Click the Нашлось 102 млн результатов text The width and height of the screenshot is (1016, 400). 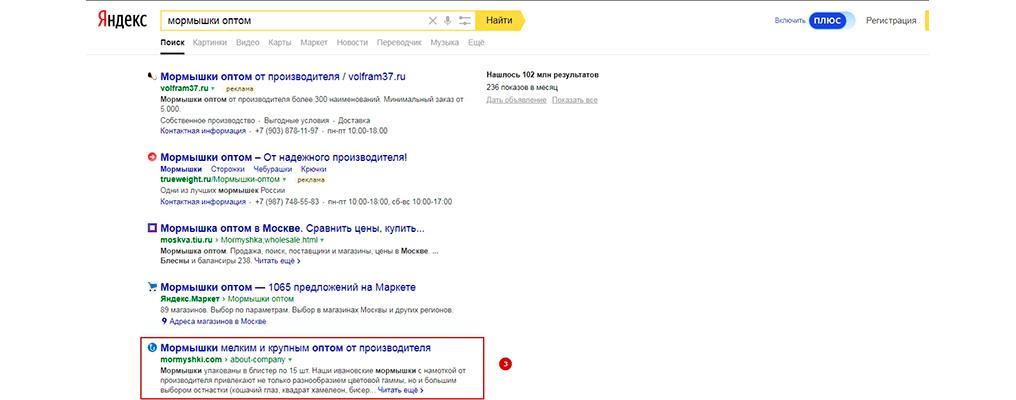click(x=542, y=75)
